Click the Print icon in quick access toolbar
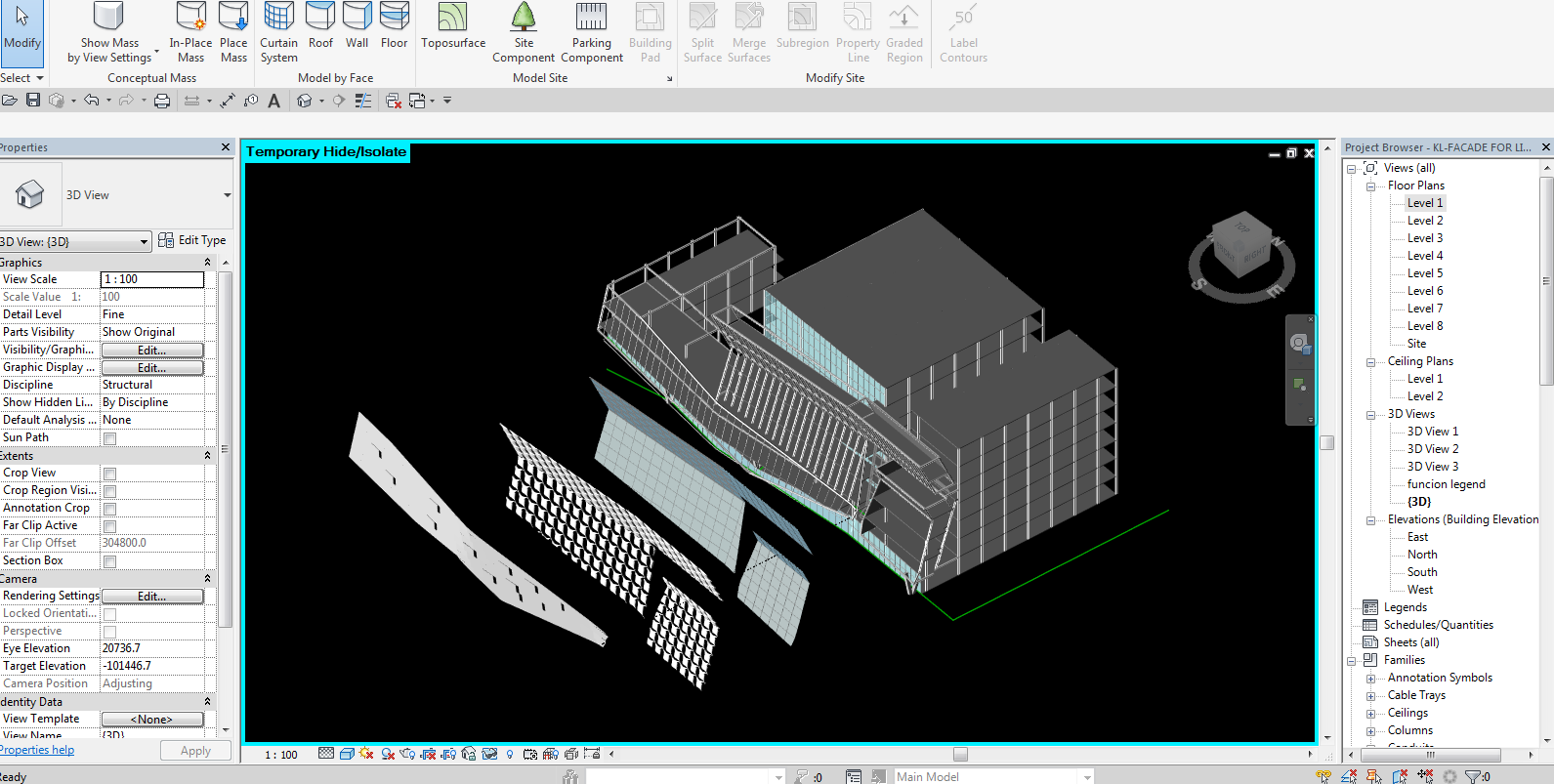 click(x=162, y=101)
